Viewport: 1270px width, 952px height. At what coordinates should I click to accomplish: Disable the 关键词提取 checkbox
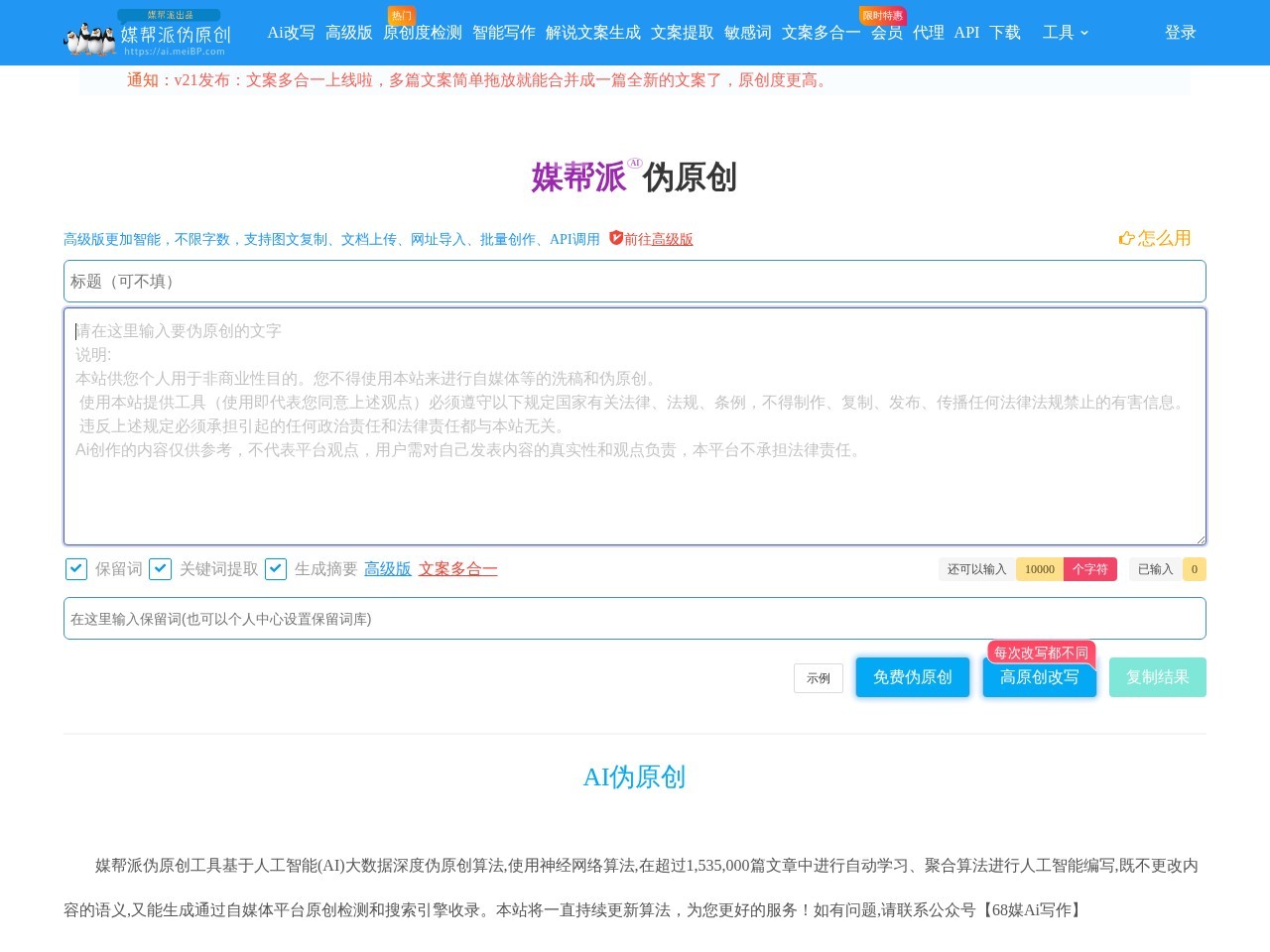[161, 569]
